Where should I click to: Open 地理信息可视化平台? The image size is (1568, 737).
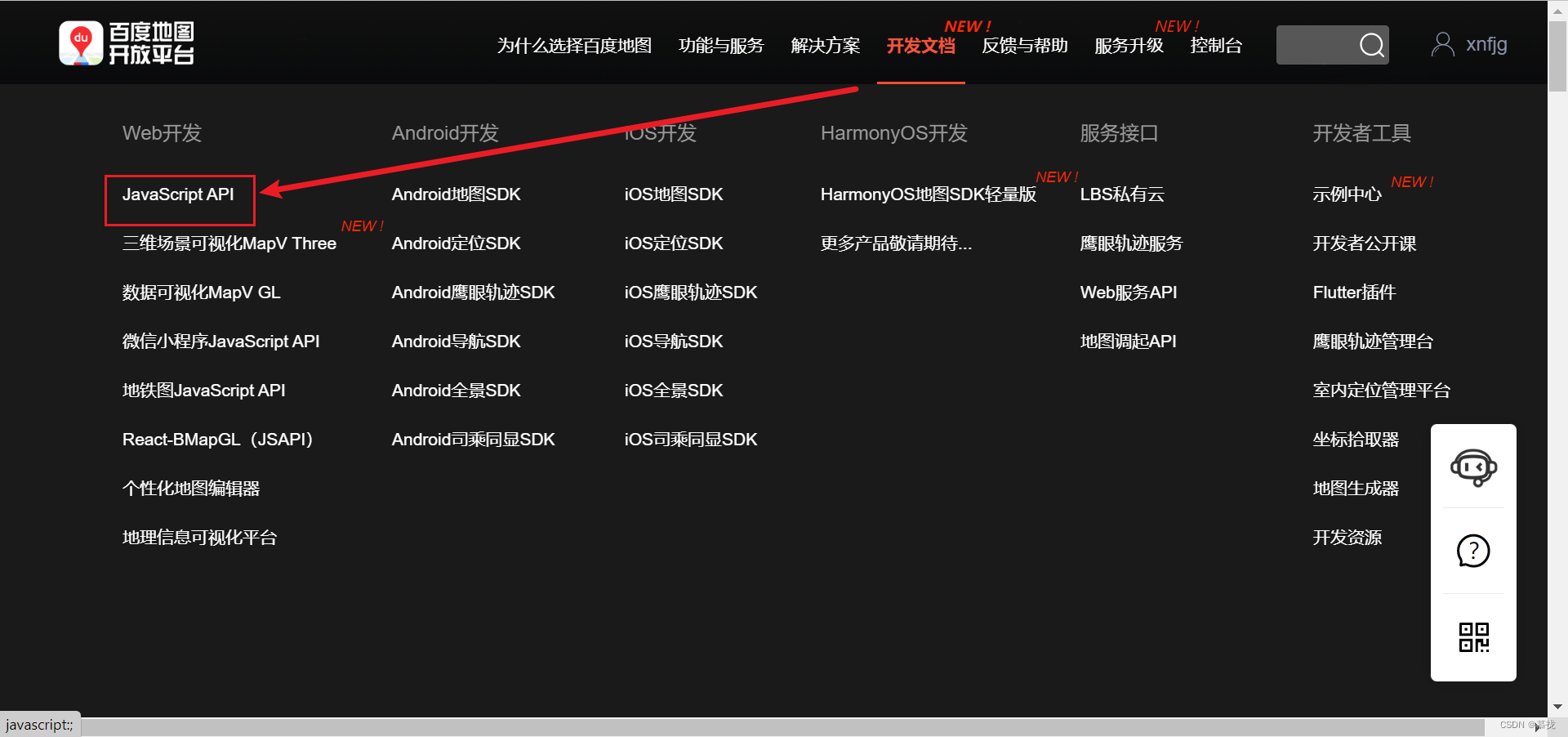[x=200, y=538]
